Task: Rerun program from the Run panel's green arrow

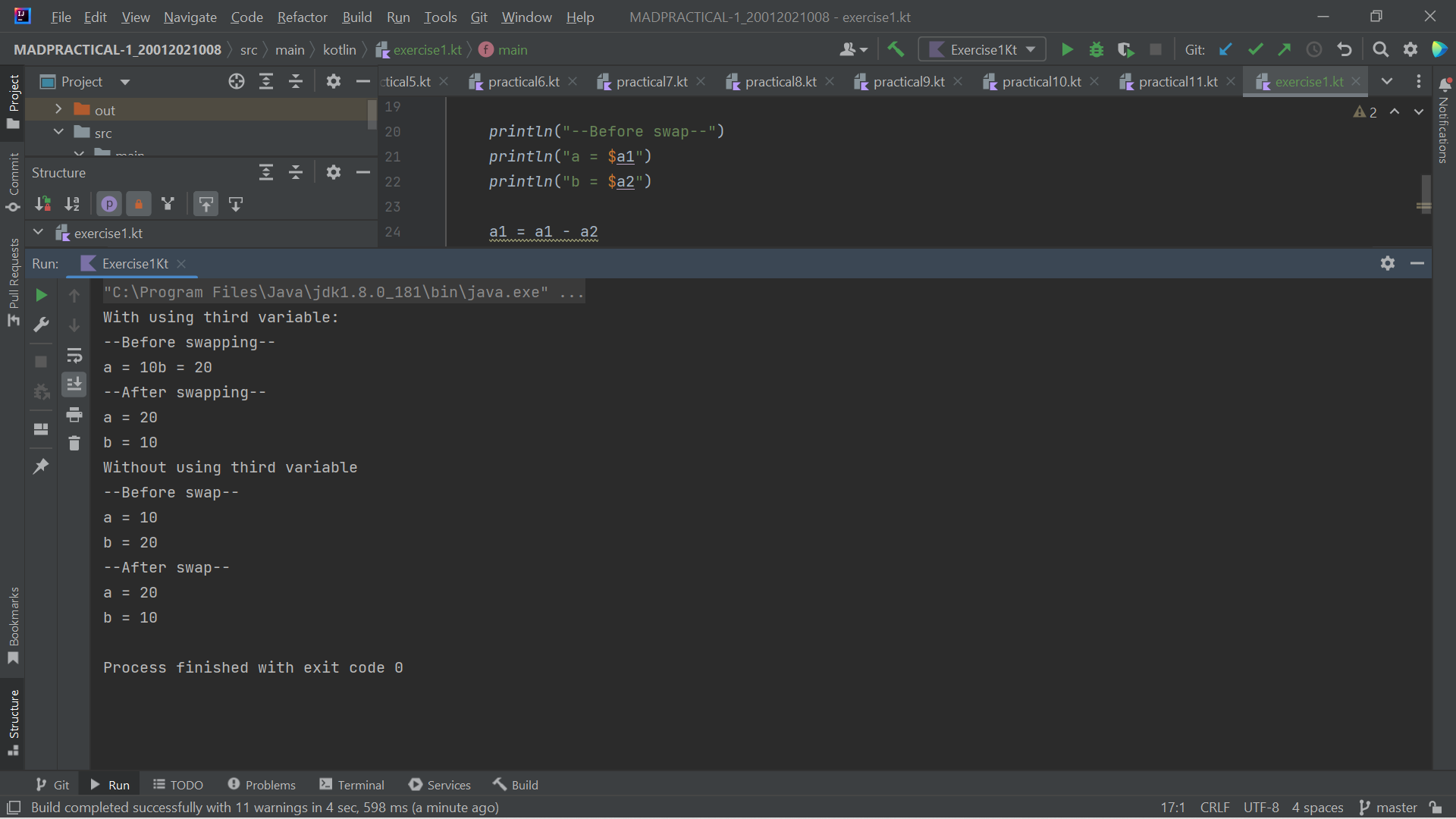Action: (41, 295)
